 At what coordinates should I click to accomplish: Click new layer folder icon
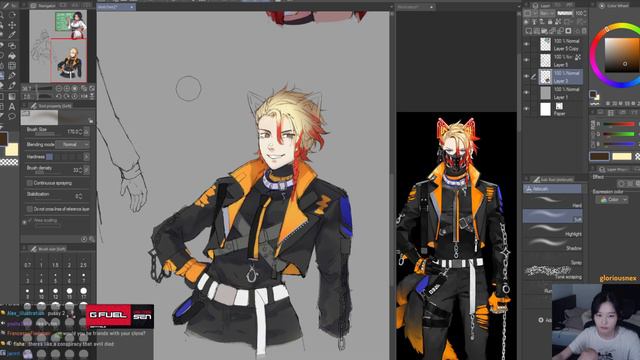(543, 31)
